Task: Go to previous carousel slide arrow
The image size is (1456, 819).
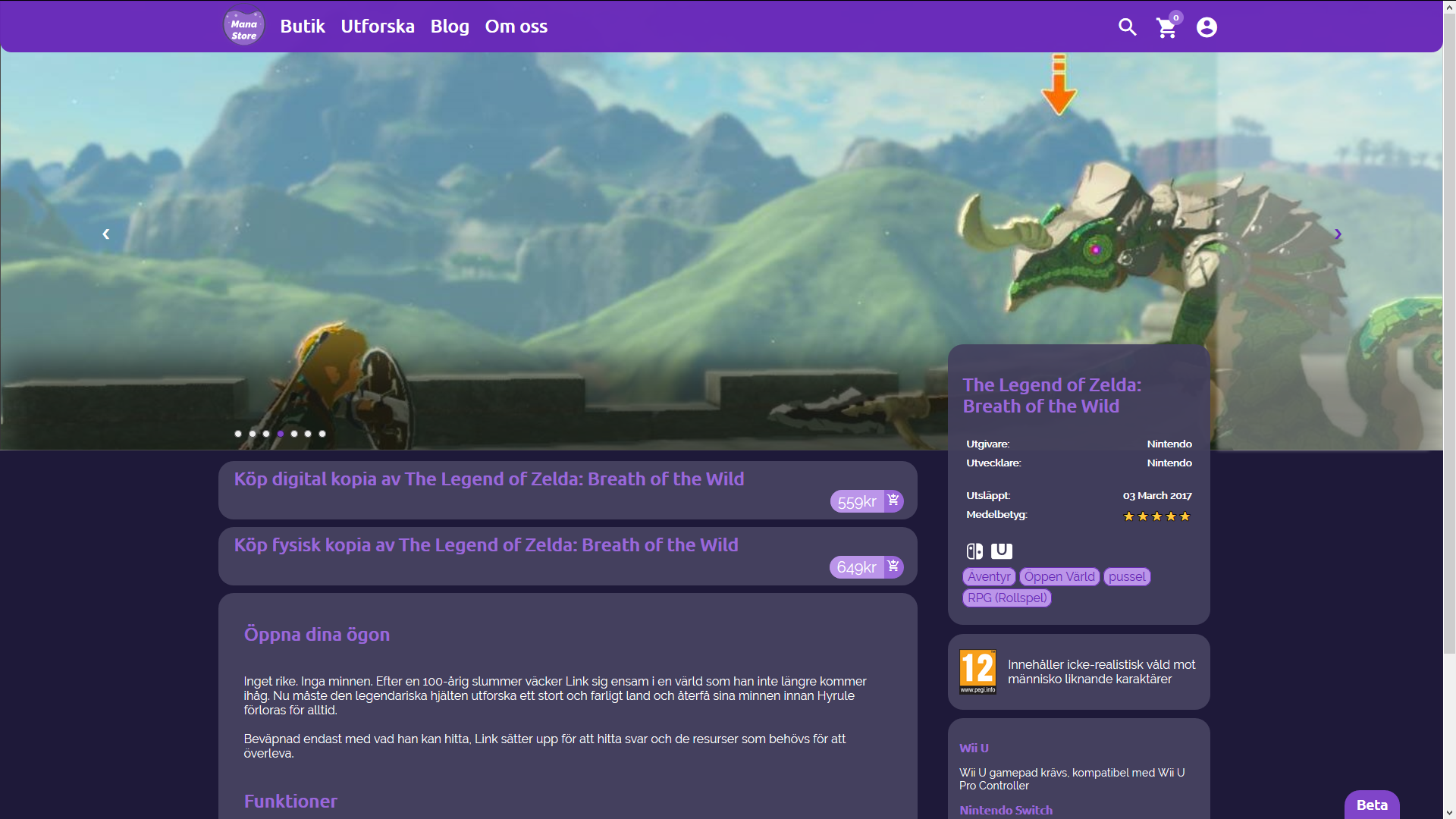Action: tap(106, 234)
